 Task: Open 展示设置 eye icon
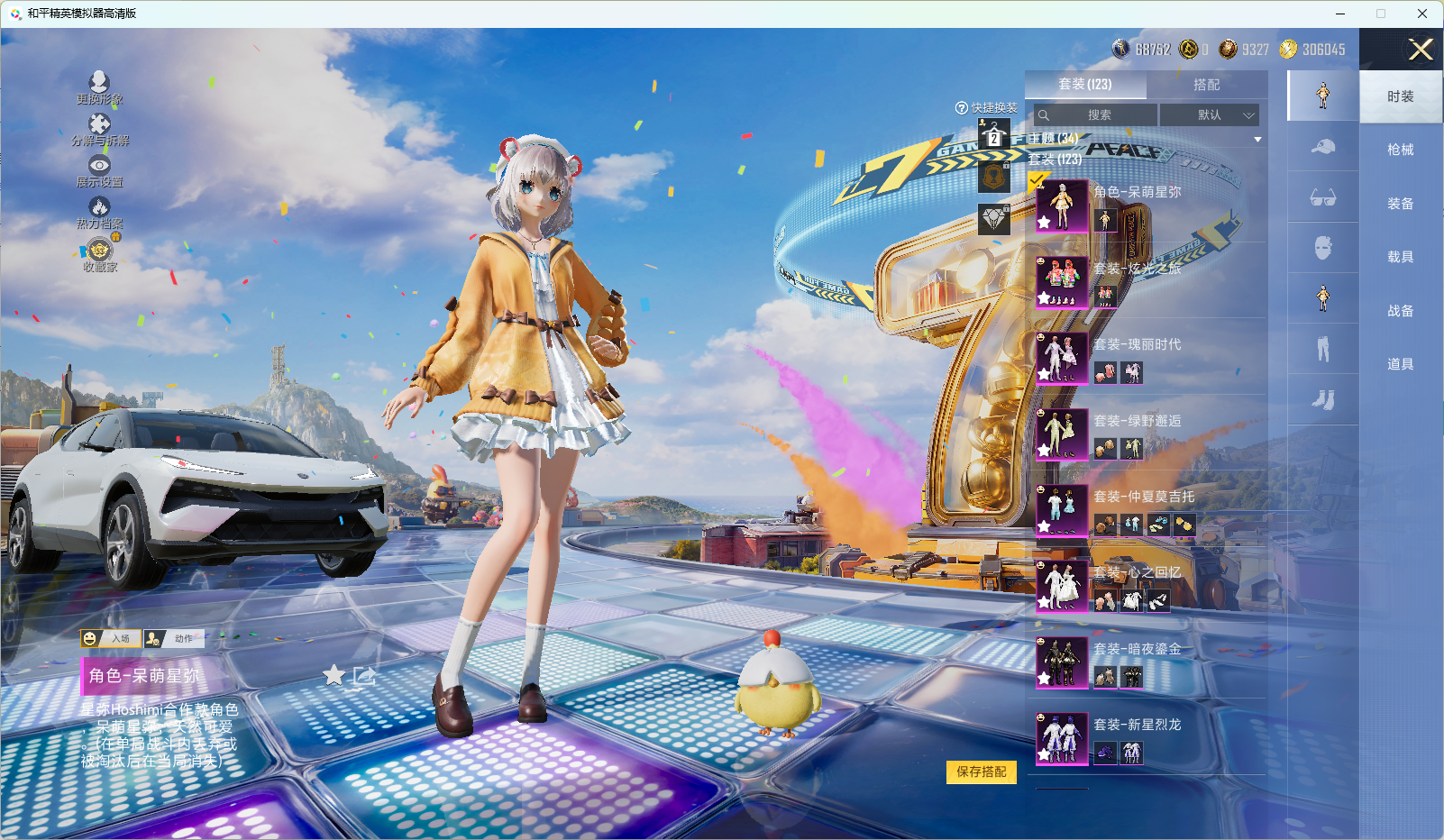coord(99,165)
